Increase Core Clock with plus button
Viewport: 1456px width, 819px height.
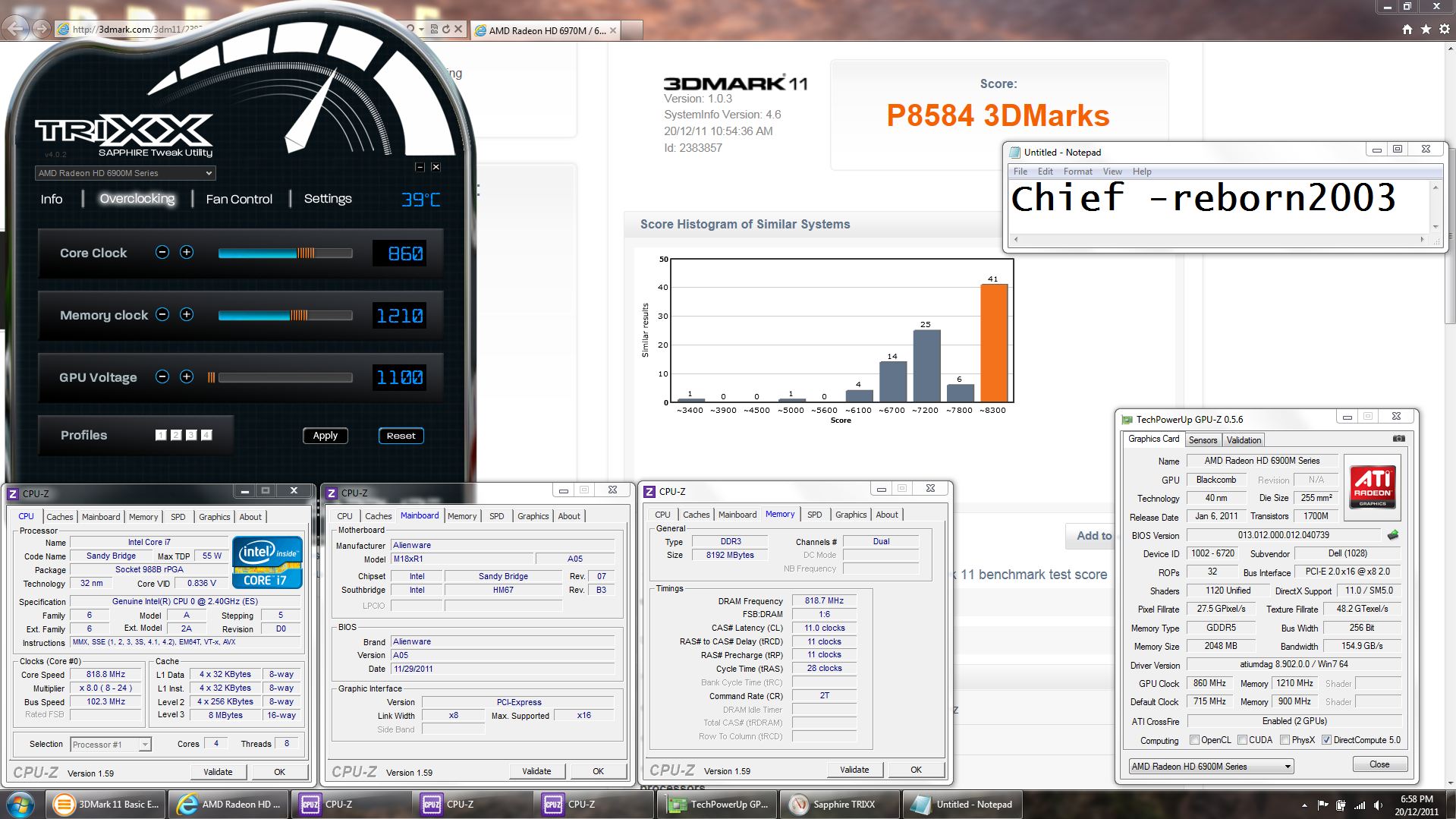click(187, 252)
